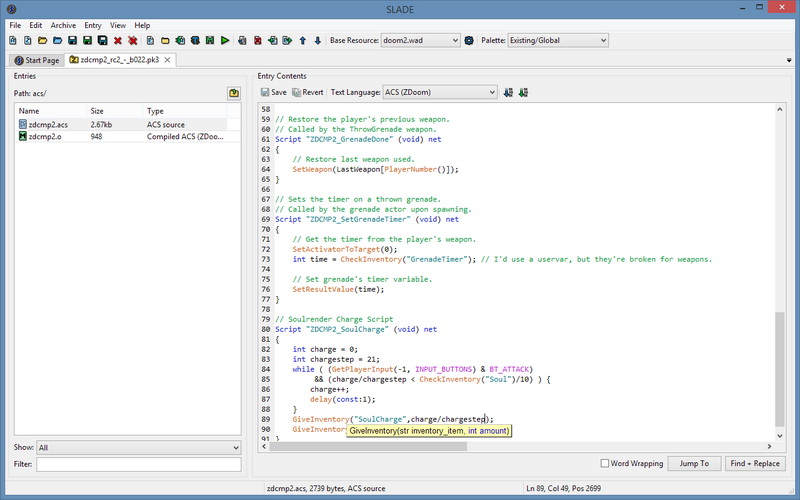Open the Base Resource dropdown
Image resolution: width=800 pixels, height=500 pixels.
(x=420, y=41)
